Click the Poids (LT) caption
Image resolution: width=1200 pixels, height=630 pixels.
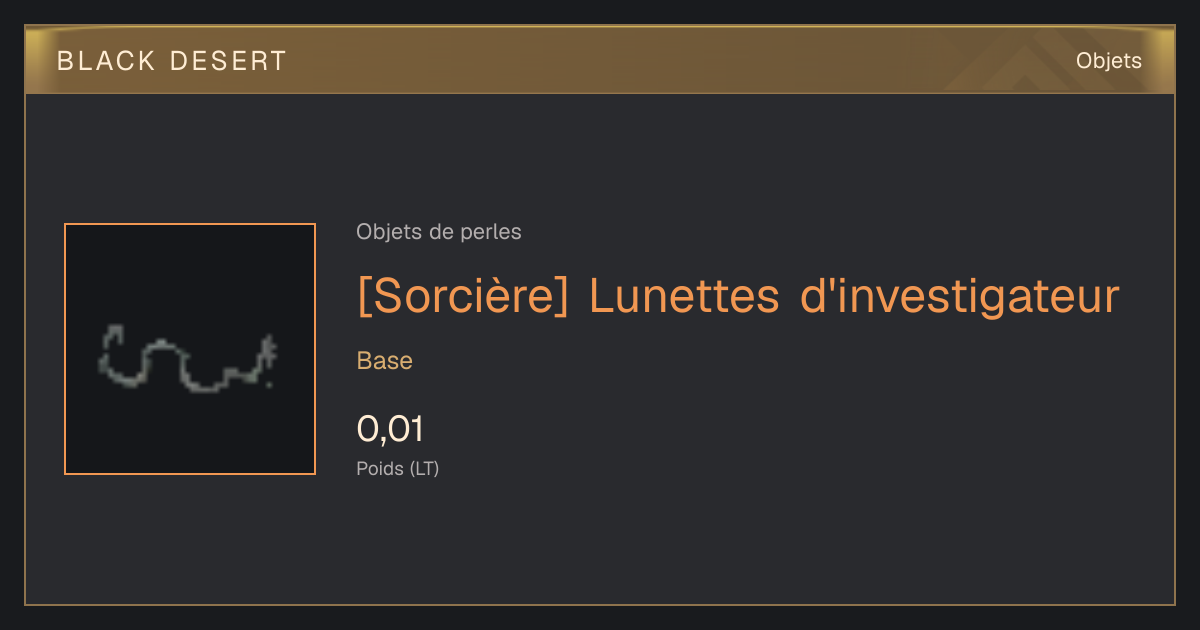[x=398, y=468]
